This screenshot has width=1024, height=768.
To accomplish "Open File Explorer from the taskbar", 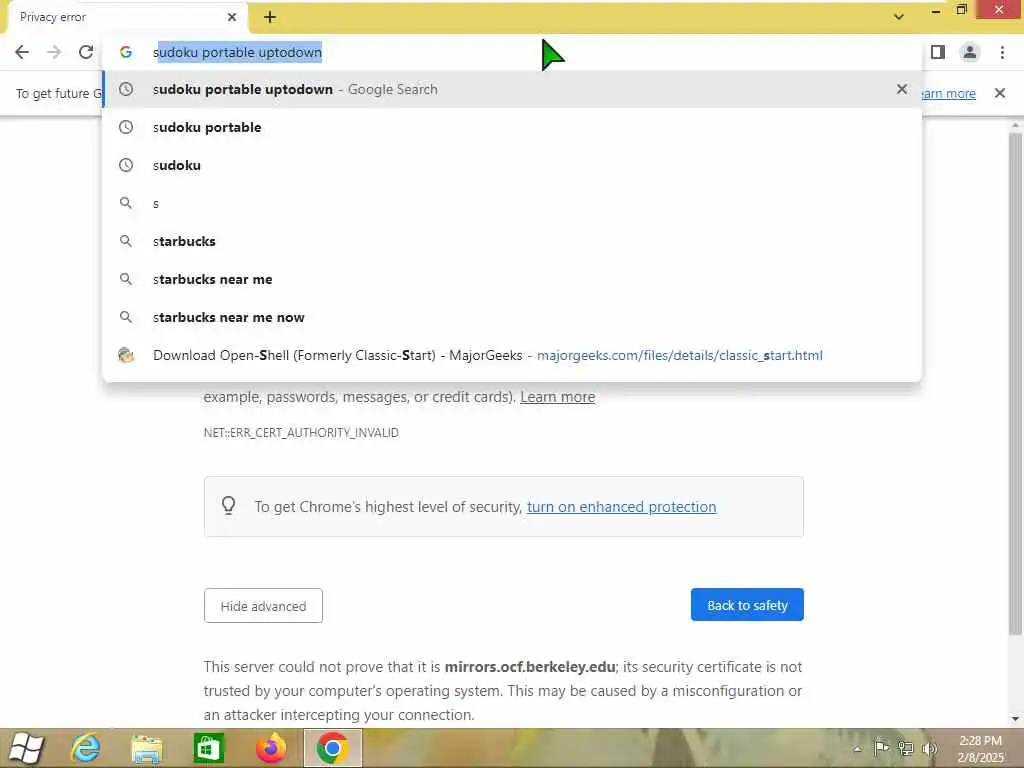I will (146, 748).
